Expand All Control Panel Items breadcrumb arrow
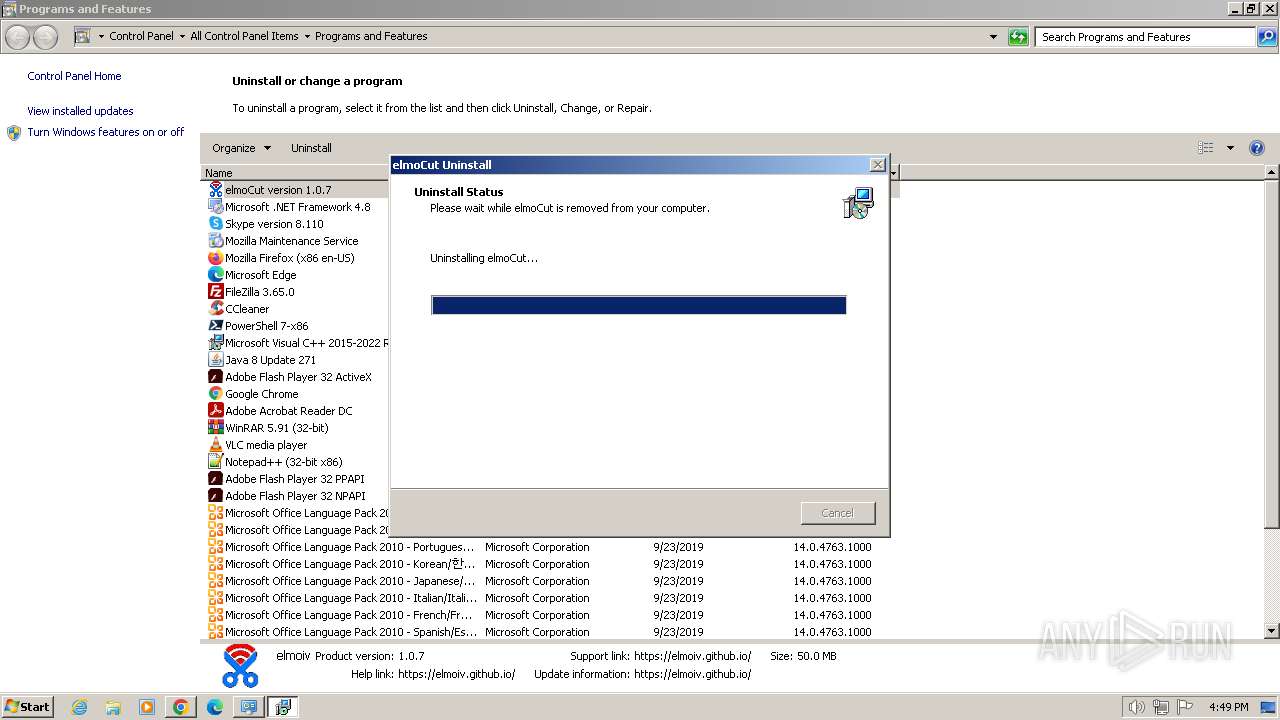This screenshot has height=720, width=1280. (x=307, y=36)
